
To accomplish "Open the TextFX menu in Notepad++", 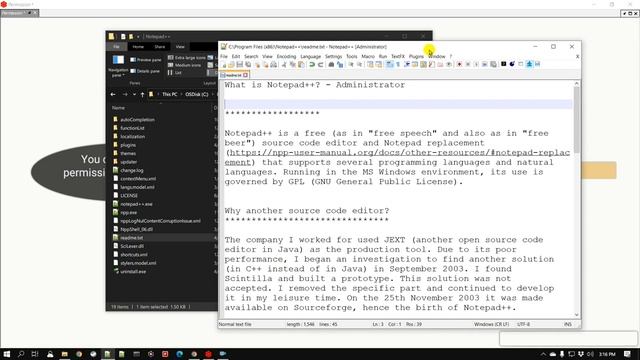I will (398, 56).
